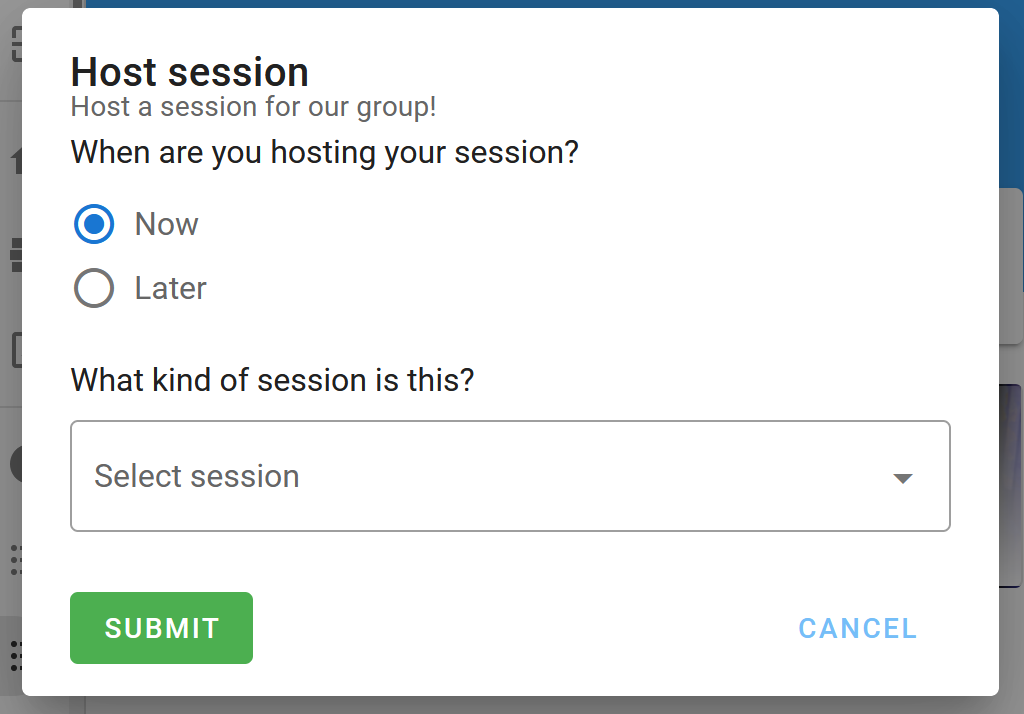The height and width of the screenshot is (714, 1024).
Task: Click the green SUBMIT button
Action: point(161,628)
